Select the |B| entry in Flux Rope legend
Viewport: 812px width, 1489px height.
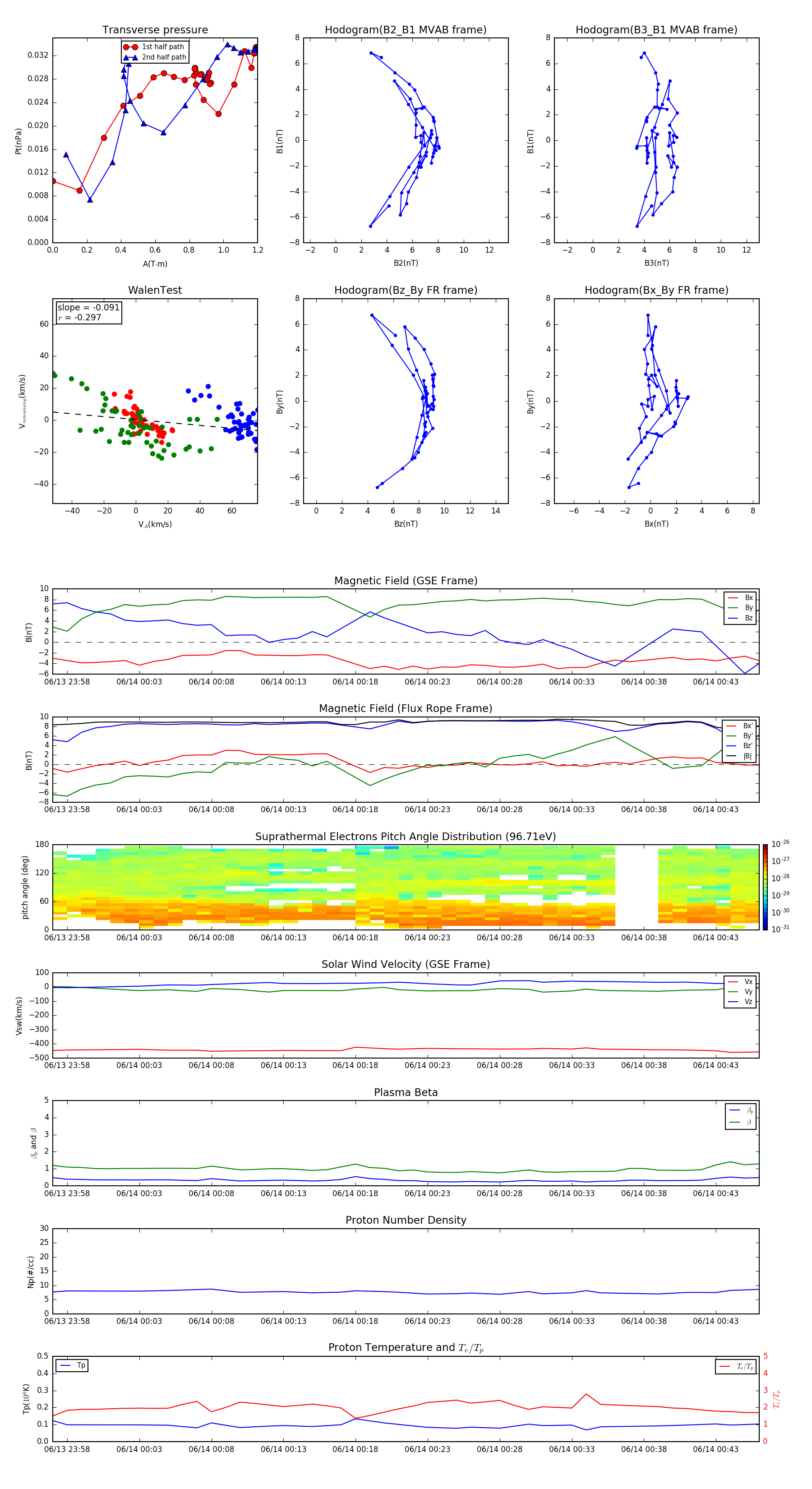tap(739, 756)
